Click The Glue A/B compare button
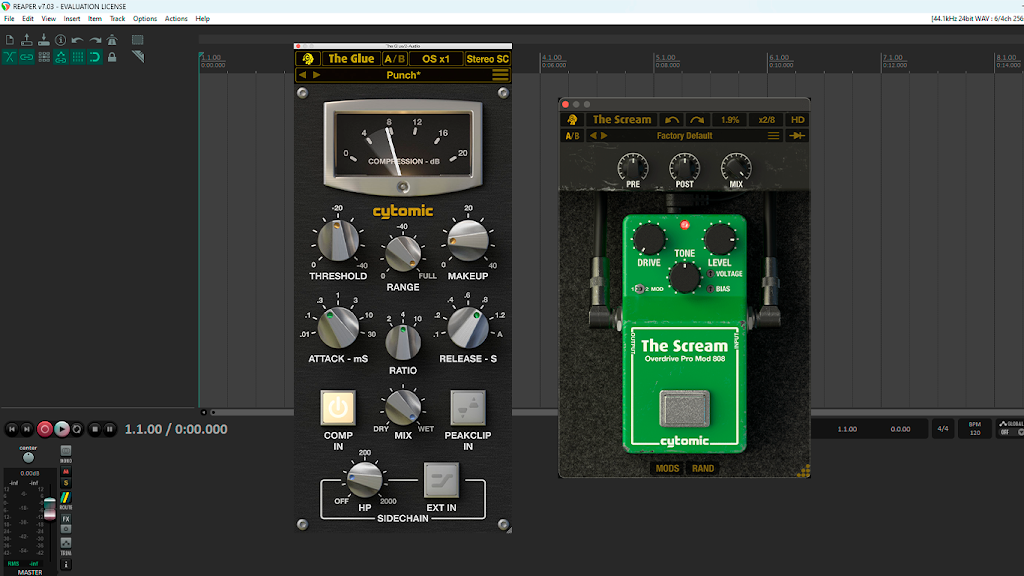Screen dimensions: 1024x576 [394, 59]
